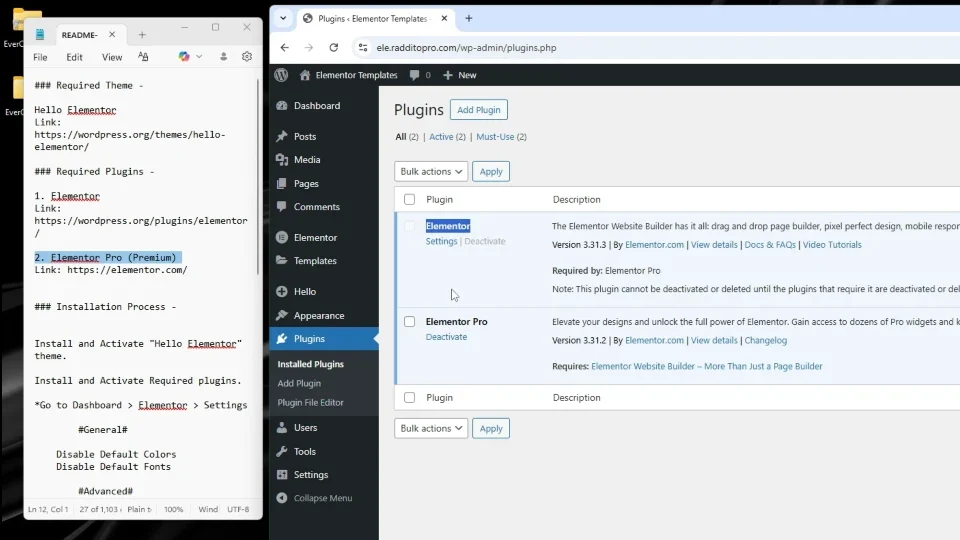The width and height of the screenshot is (960, 540).
Task: Open Elementor plugin Settings link
Action: (x=441, y=241)
